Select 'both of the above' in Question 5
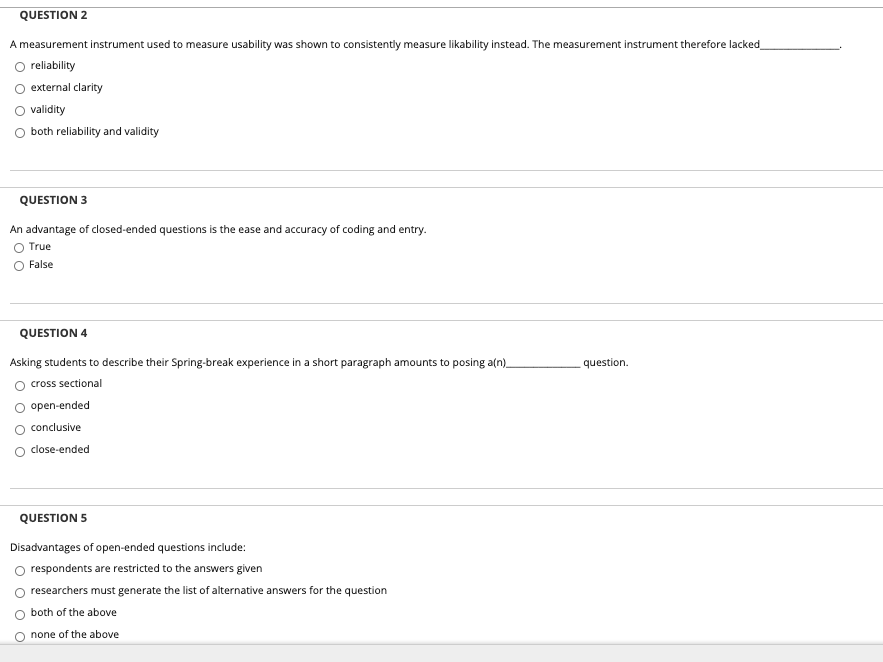This screenshot has width=883, height=662. pyautogui.click(x=20, y=615)
